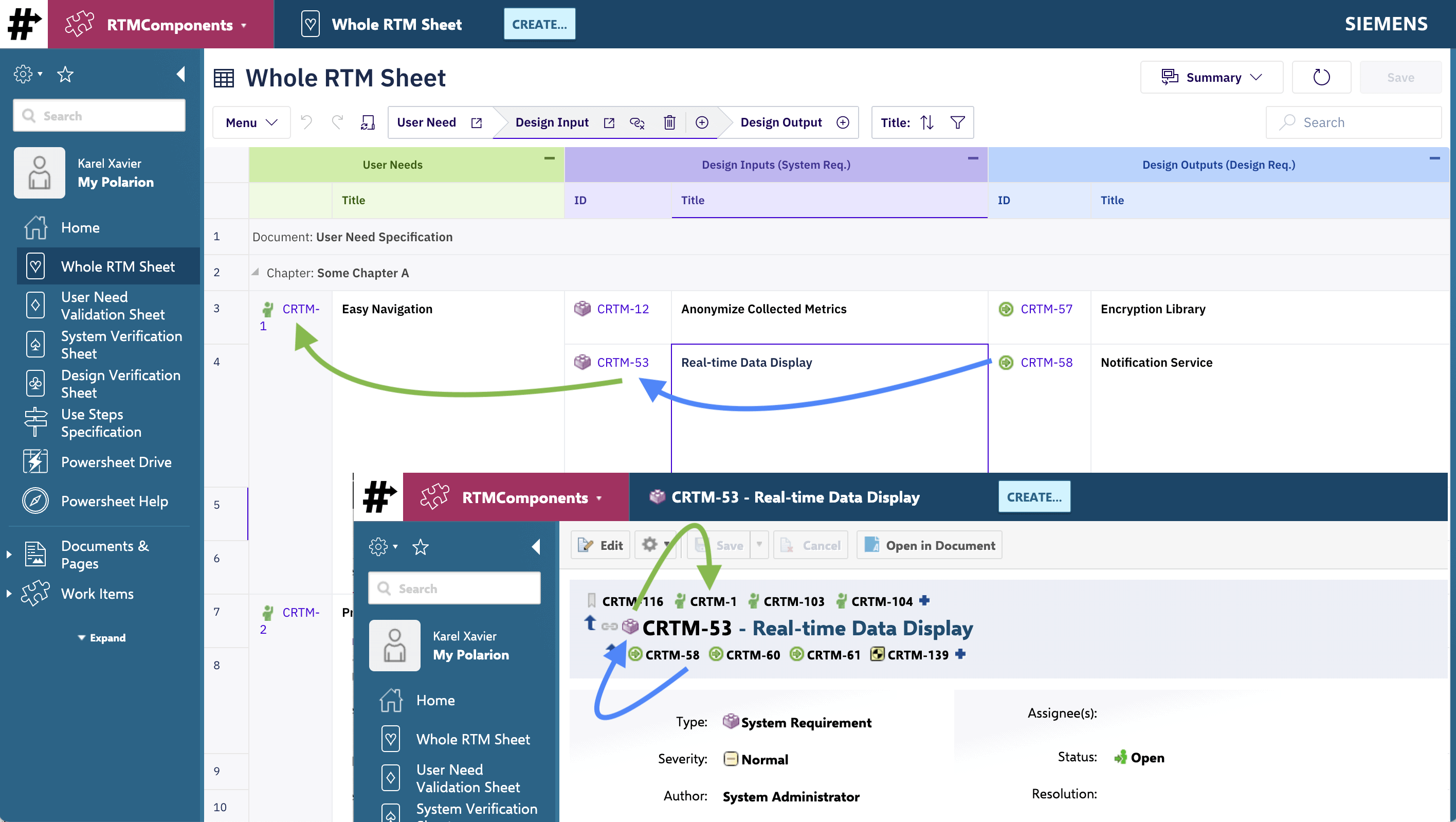Select the User Need entity tab
The image size is (1456, 822).
click(427, 122)
